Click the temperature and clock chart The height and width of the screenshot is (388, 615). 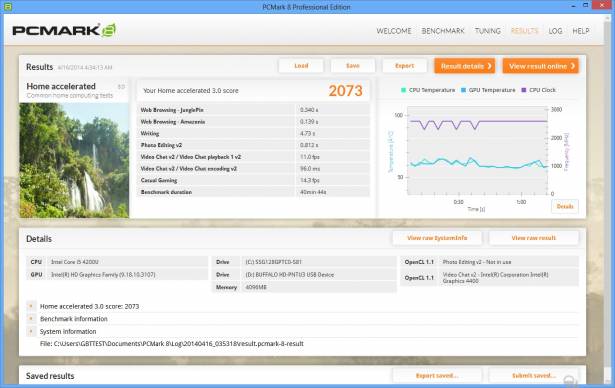point(477,150)
